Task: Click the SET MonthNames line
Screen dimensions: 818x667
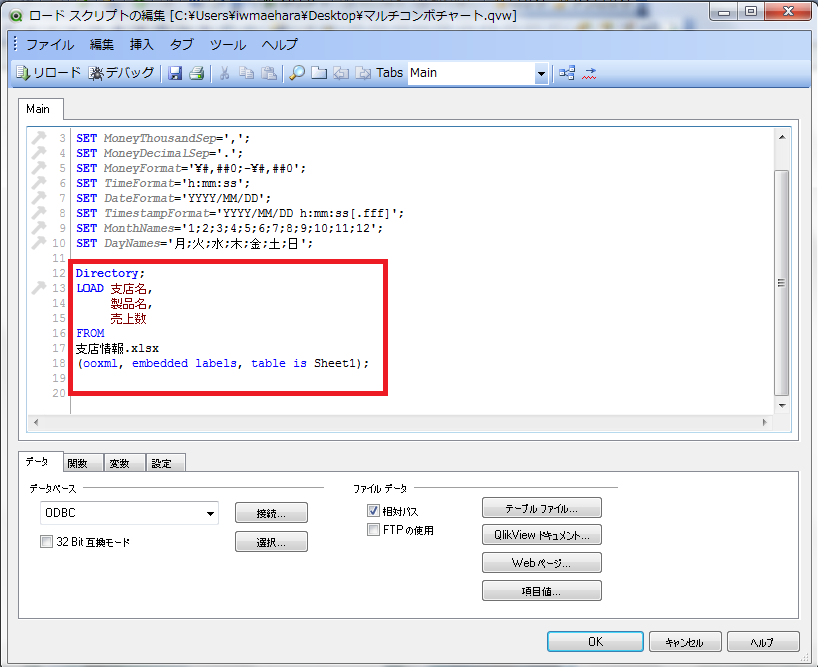Action: 230,228
